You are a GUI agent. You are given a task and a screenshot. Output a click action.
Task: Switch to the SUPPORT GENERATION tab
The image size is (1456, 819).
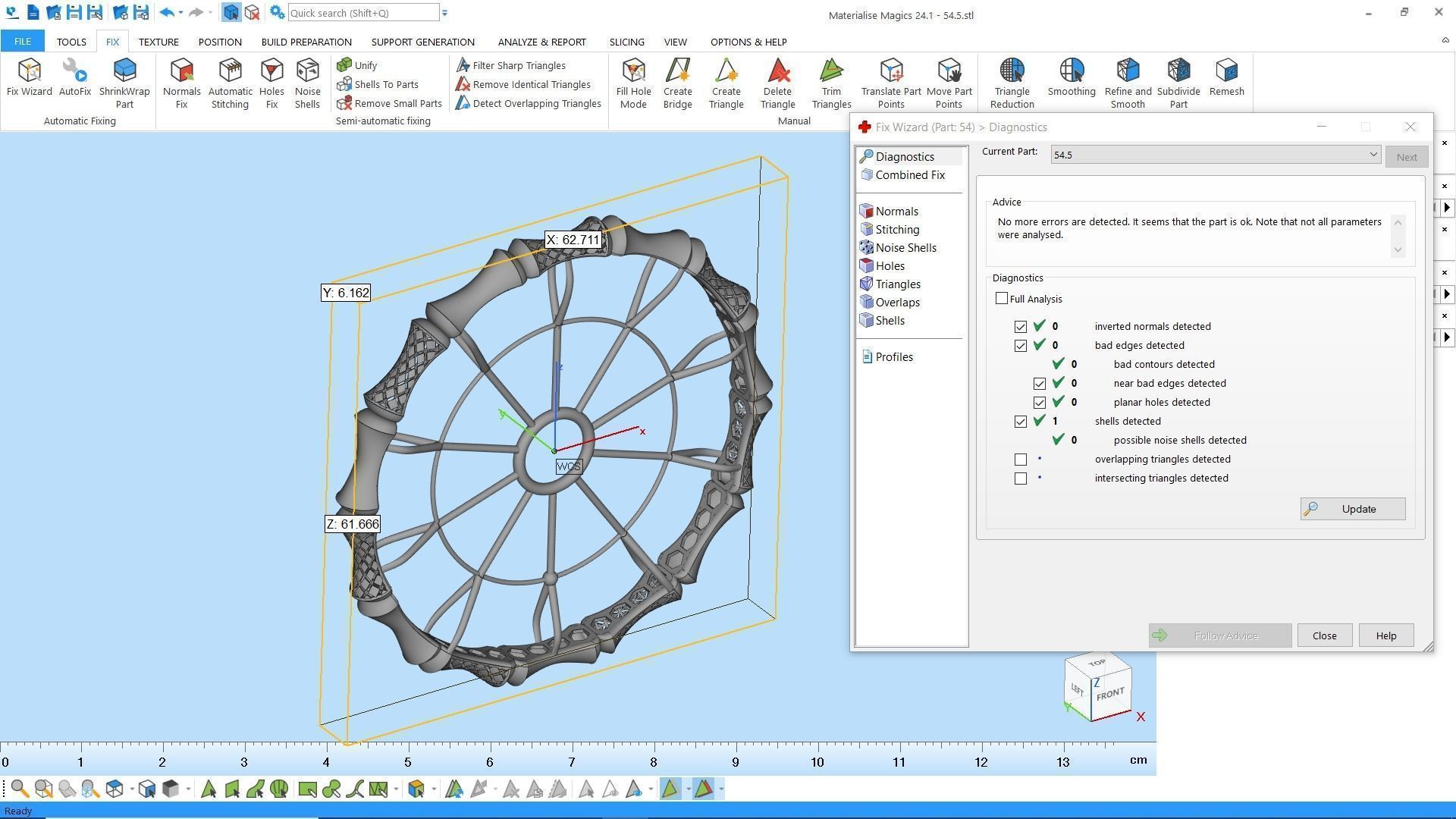coord(422,42)
